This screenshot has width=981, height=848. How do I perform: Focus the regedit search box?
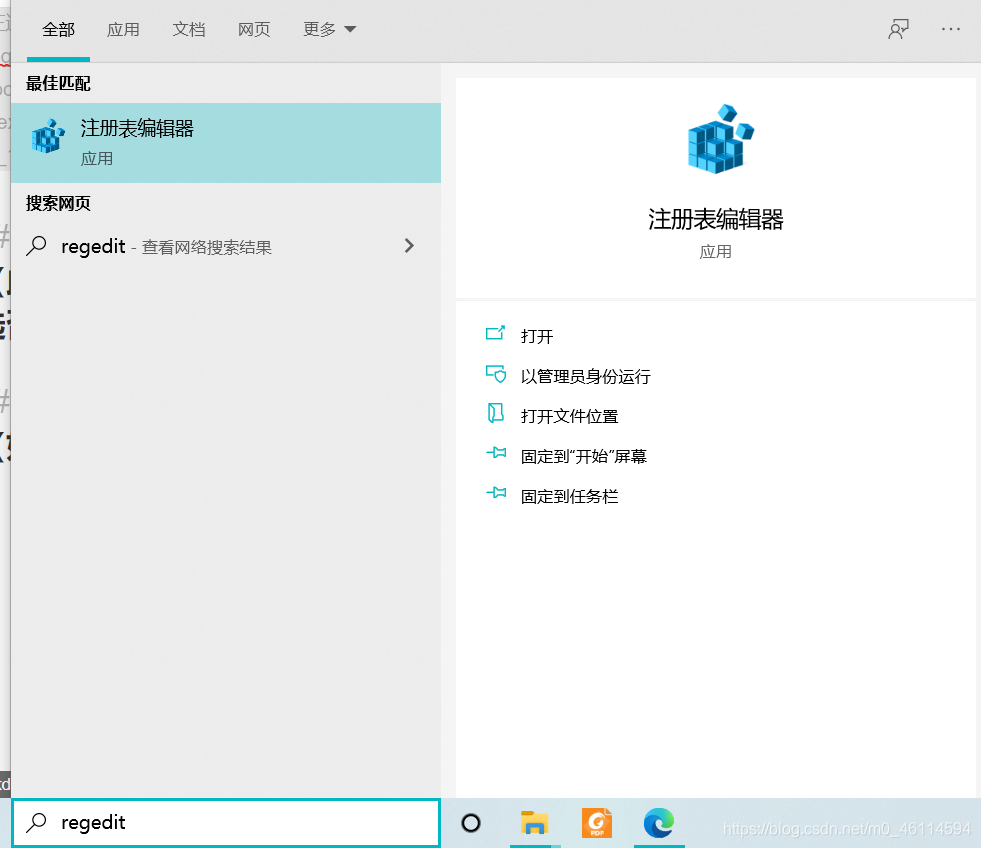(x=226, y=822)
